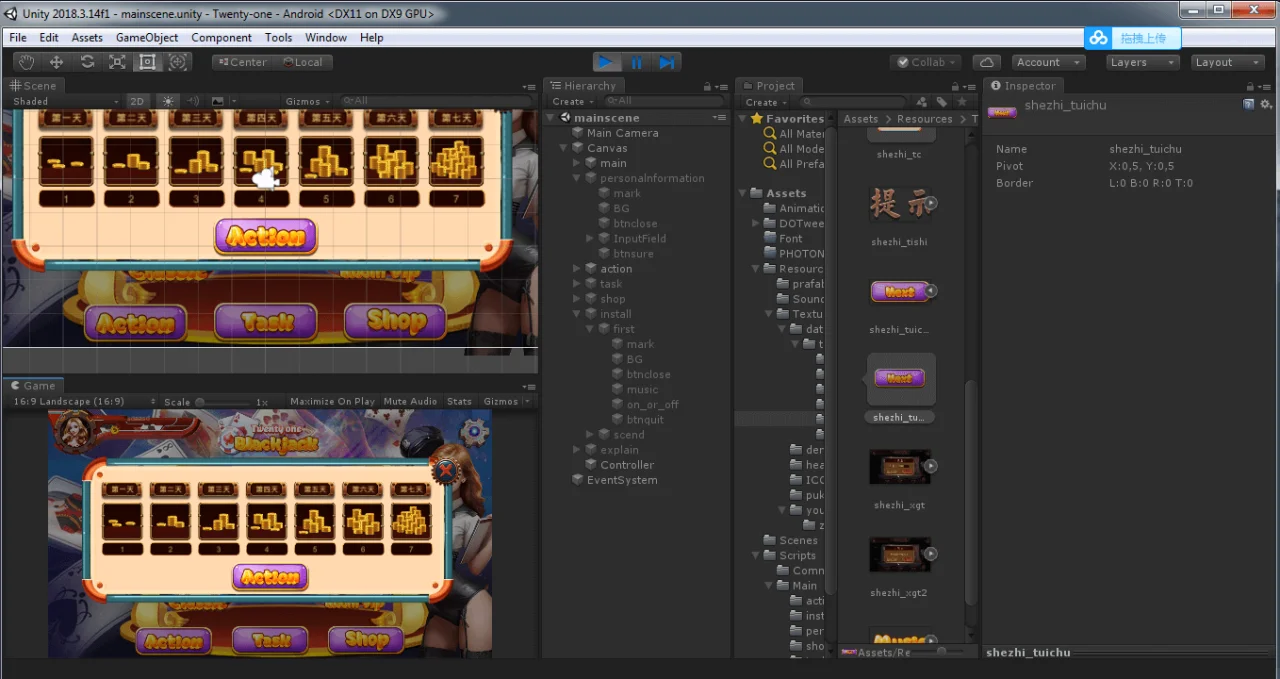1280x679 pixels.
Task: Toggle scene lighting sun icon
Action: [x=167, y=101]
